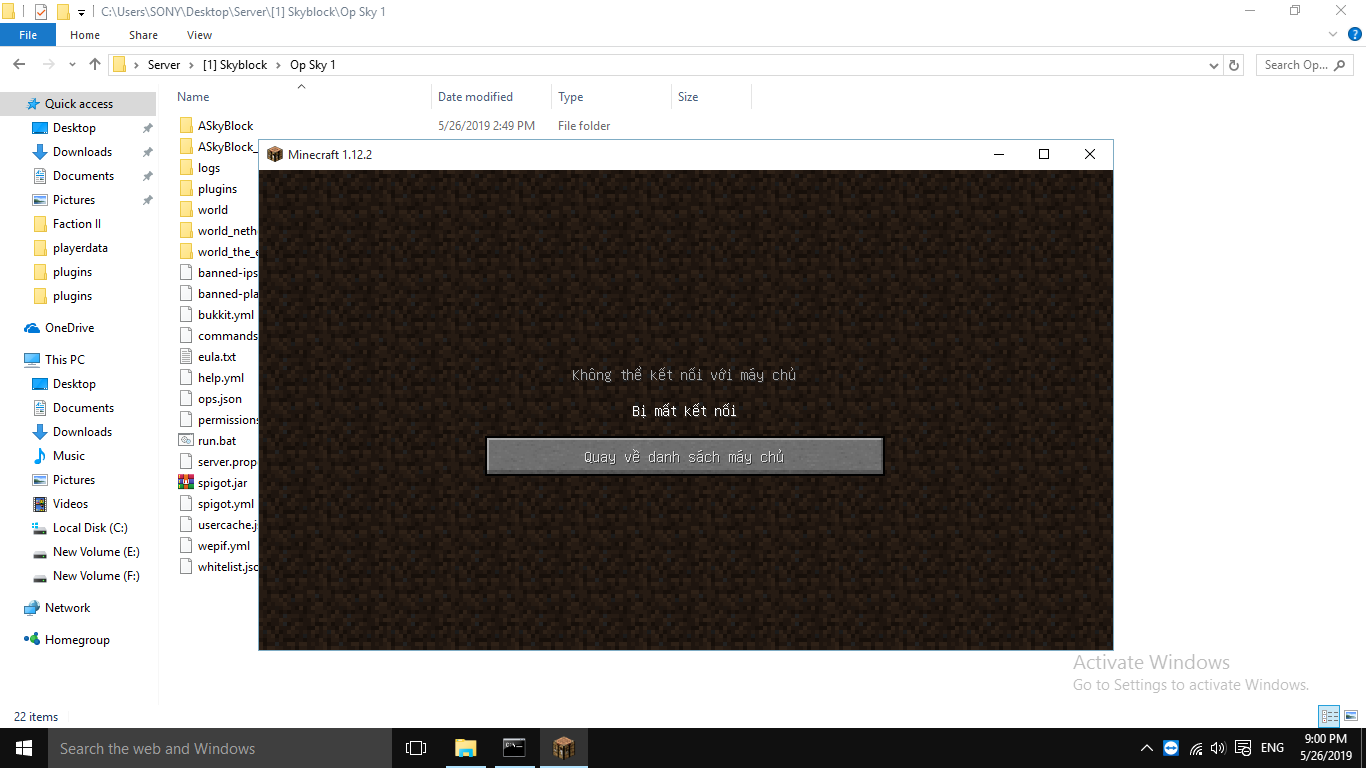This screenshot has width=1366, height=768.
Task: Click the [1] Skyblock breadcrumb in the address bar
Action: pos(235,65)
